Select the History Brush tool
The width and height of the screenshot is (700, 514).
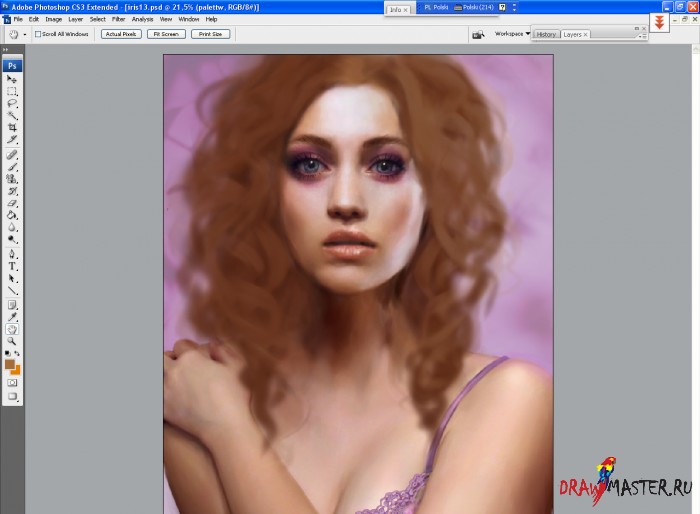(x=12, y=191)
